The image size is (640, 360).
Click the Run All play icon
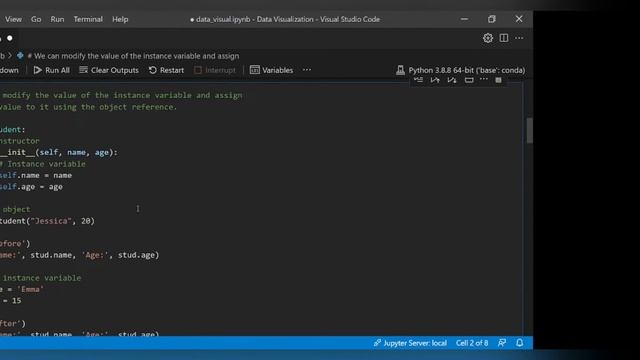click(x=38, y=70)
